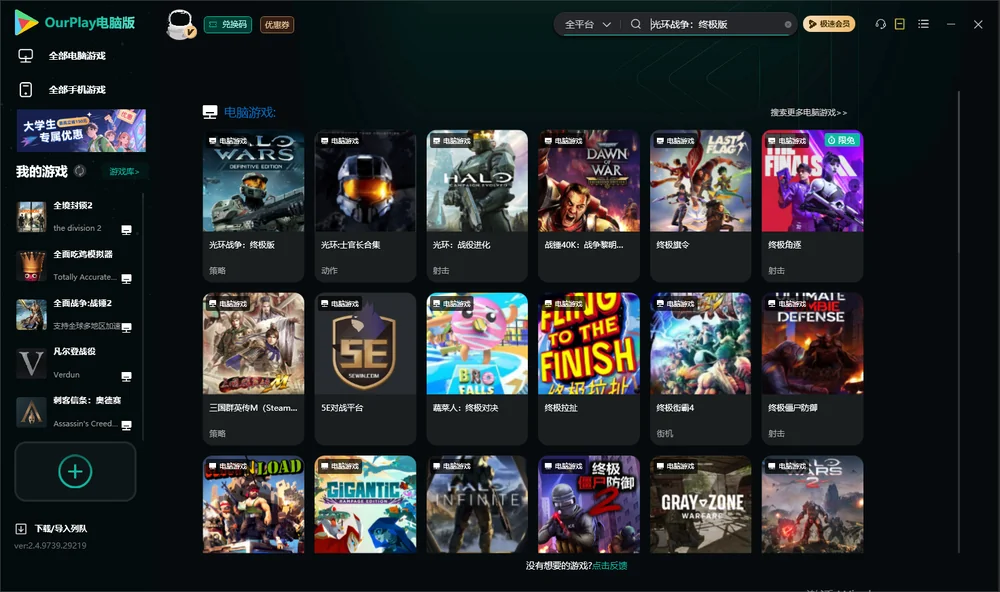
Task: Open 搜索更多电脑游戏>> link
Action: (x=808, y=112)
